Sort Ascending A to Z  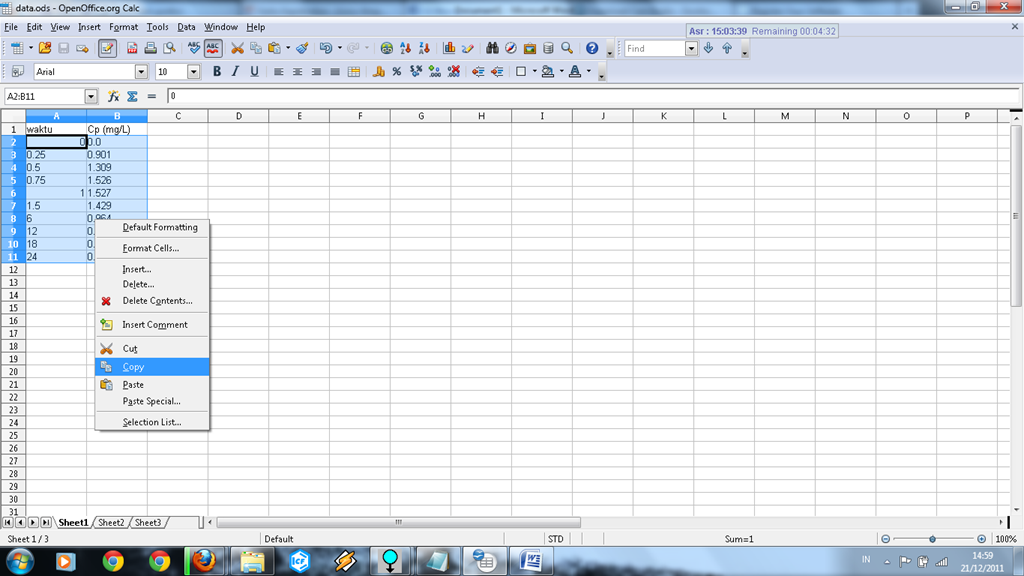[406, 48]
